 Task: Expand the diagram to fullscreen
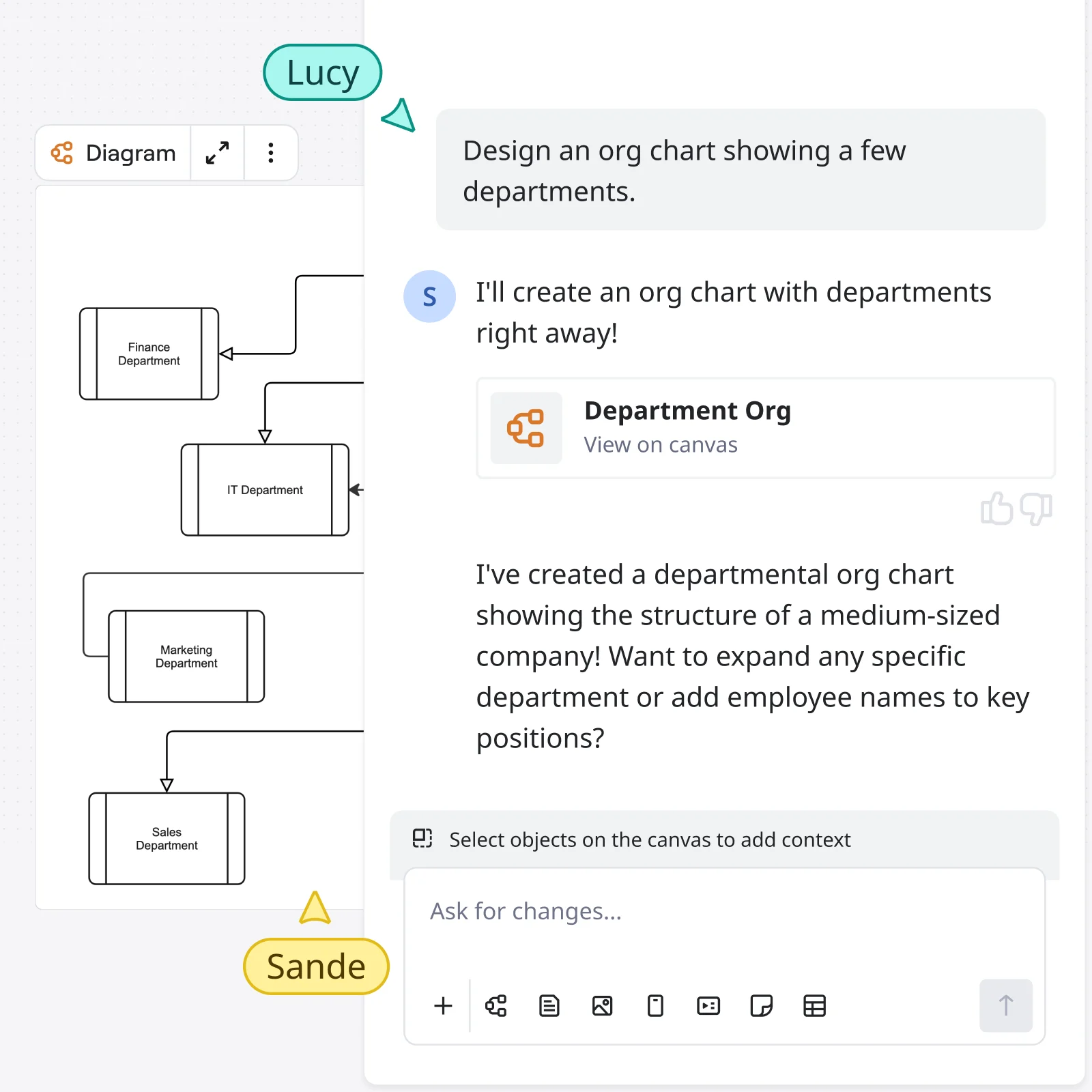click(217, 153)
